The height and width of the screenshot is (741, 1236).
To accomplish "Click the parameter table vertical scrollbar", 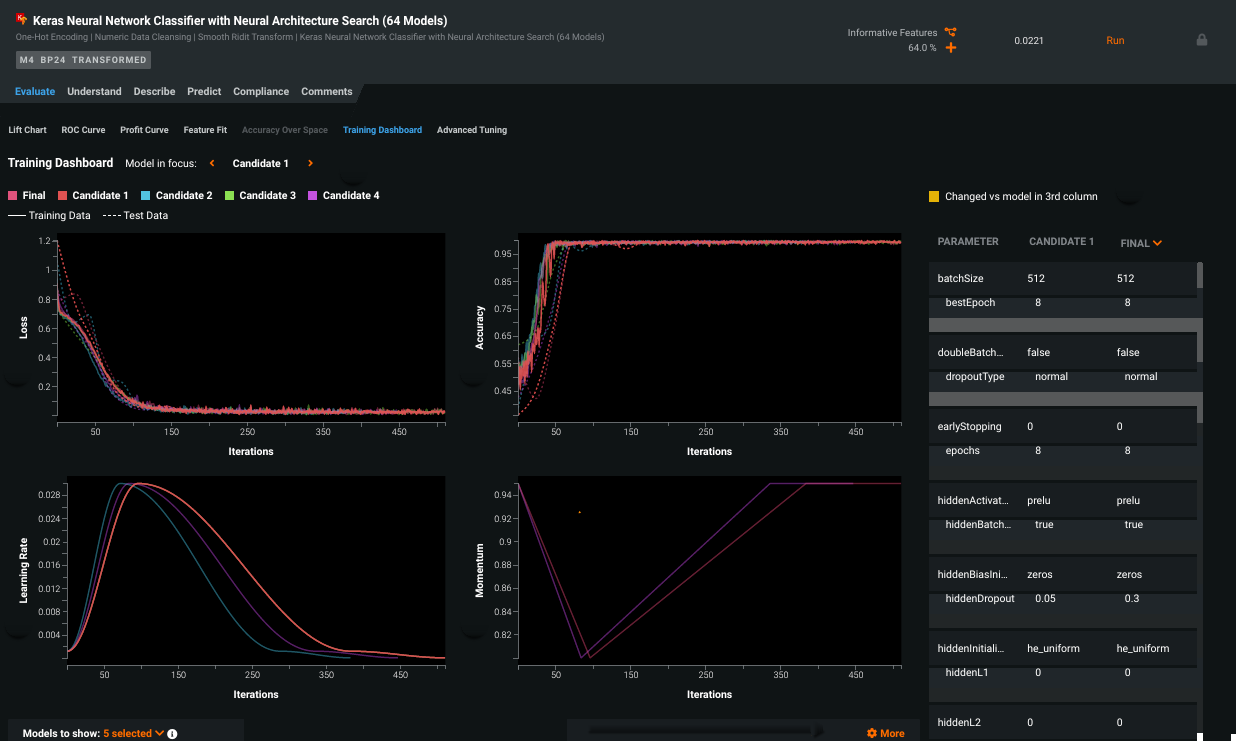I will tap(1199, 320).
